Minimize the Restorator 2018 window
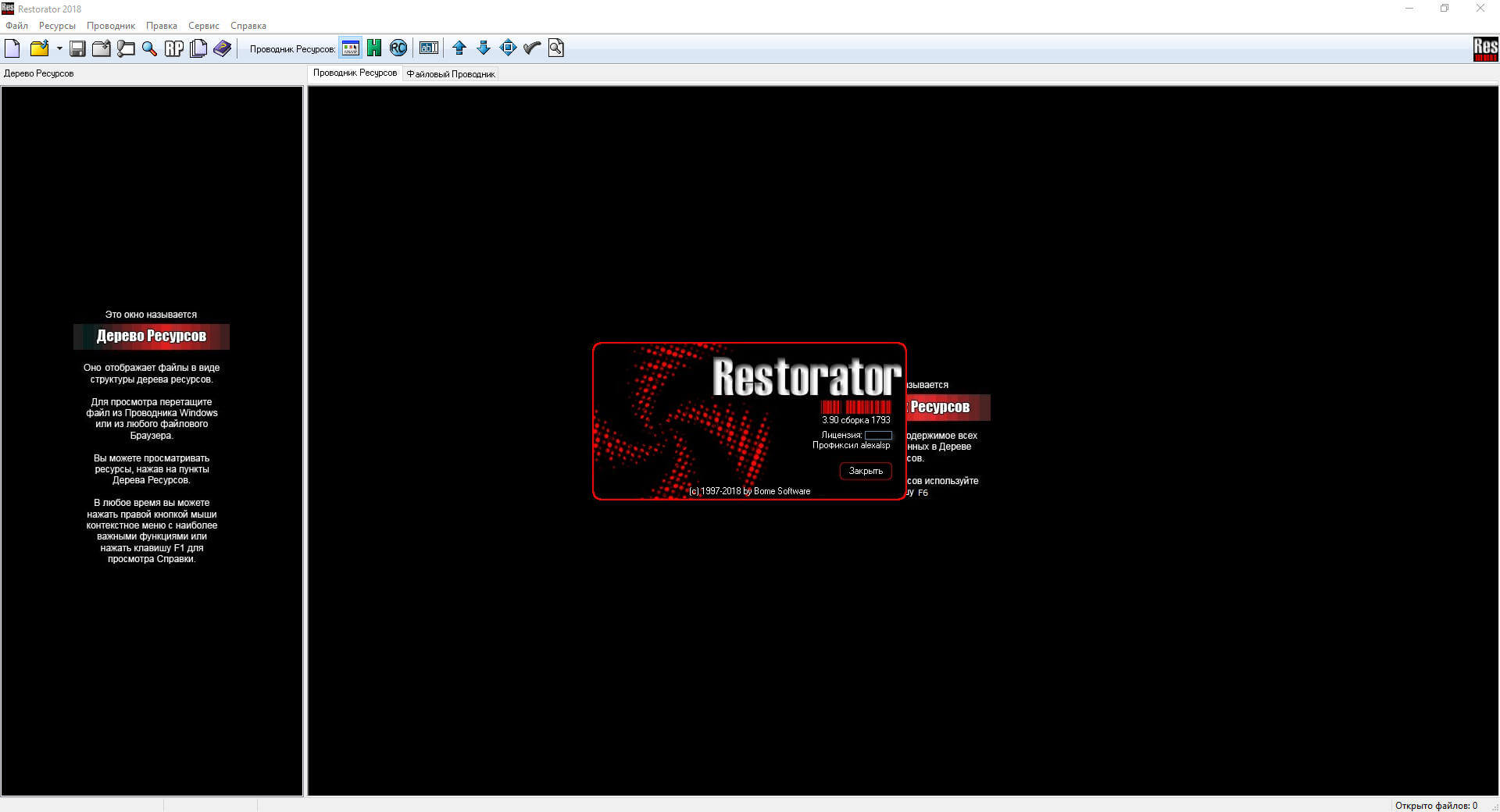Screen dimensions: 1500x812 pyautogui.click(x=1409, y=9)
